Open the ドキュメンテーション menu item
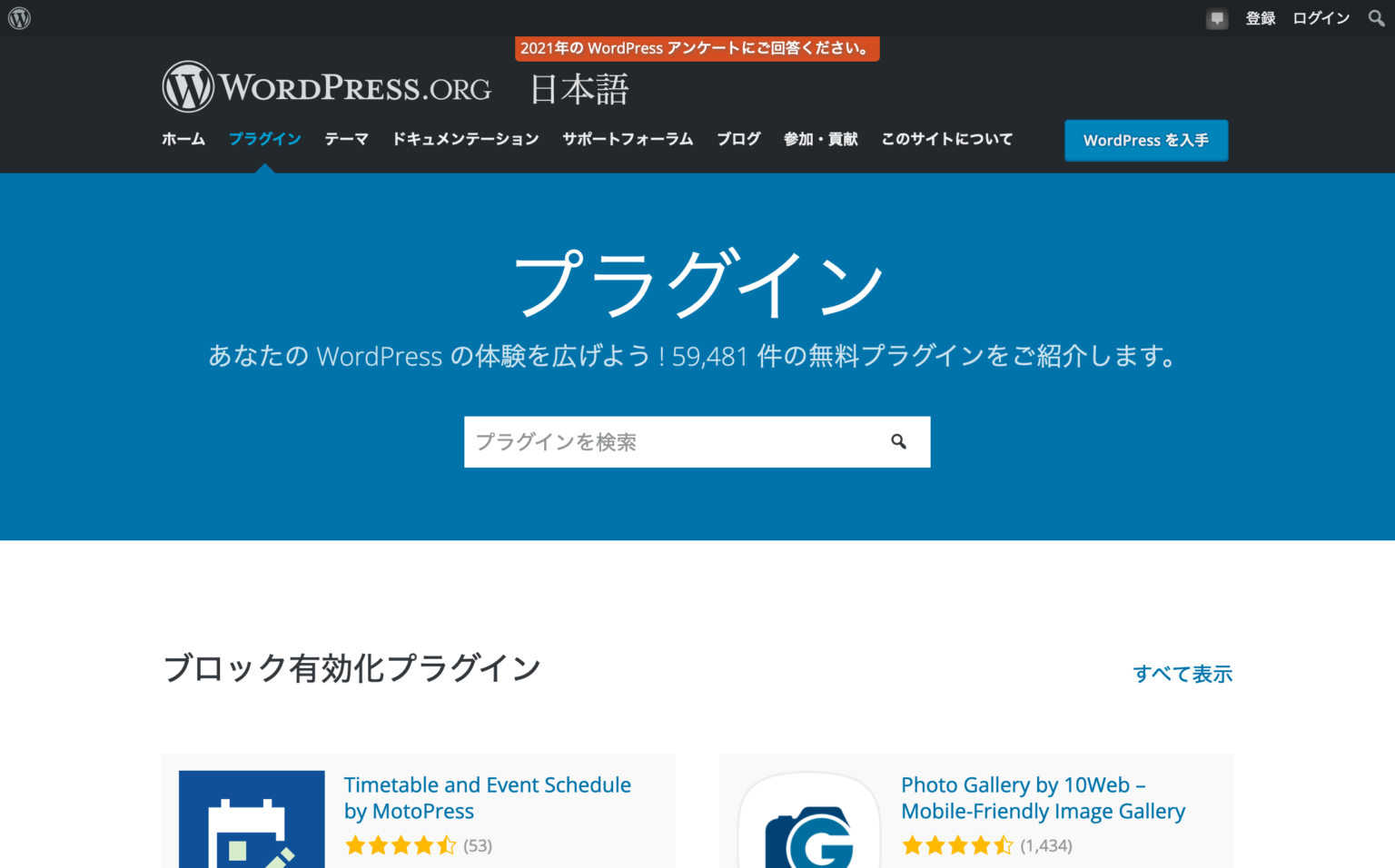The height and width of the screenshot is (868, 1395). [x=466, y=139]
